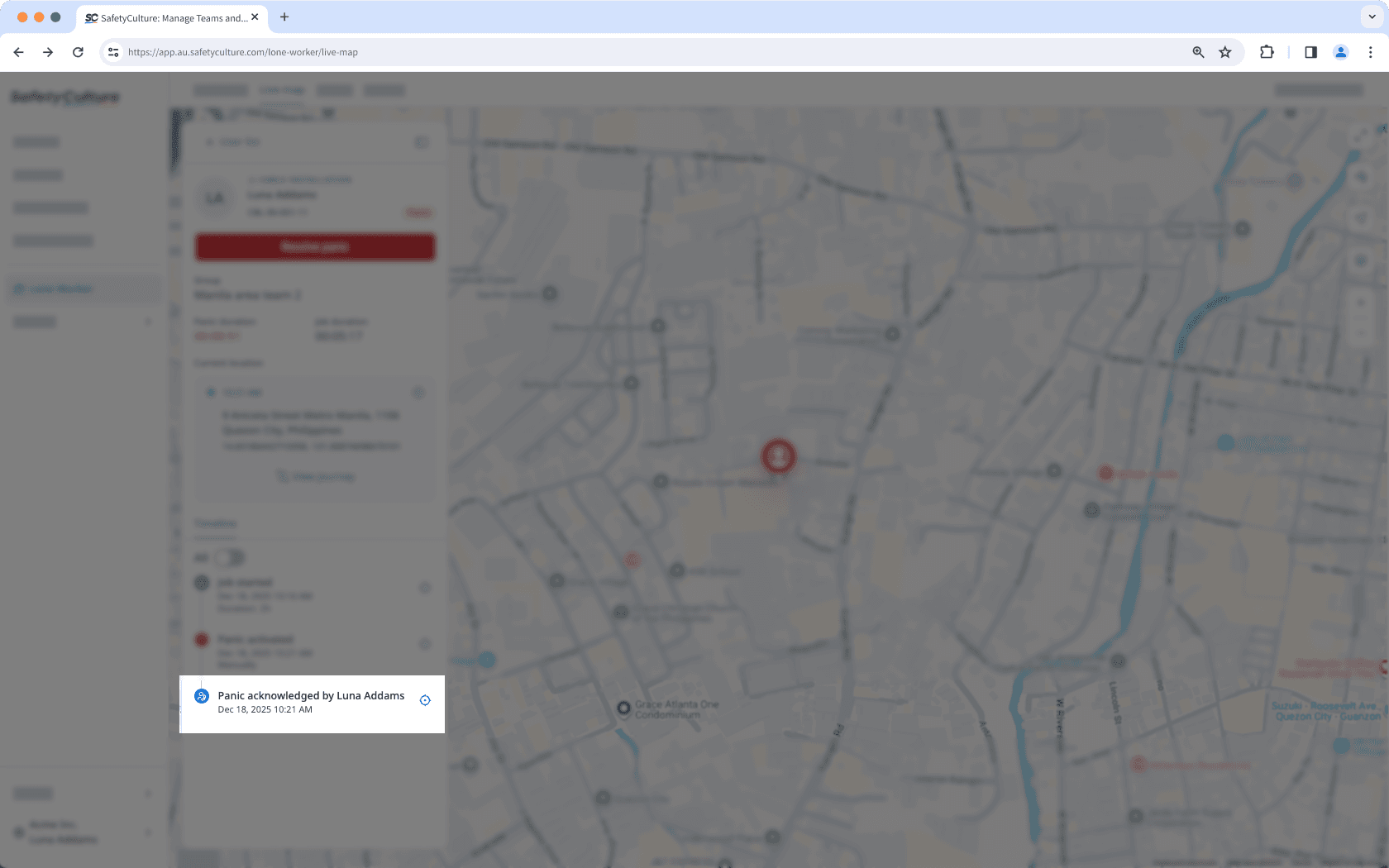Toggle the bookmark star in the address bar
The image size is (1389, 868).
click(1224, 51)
